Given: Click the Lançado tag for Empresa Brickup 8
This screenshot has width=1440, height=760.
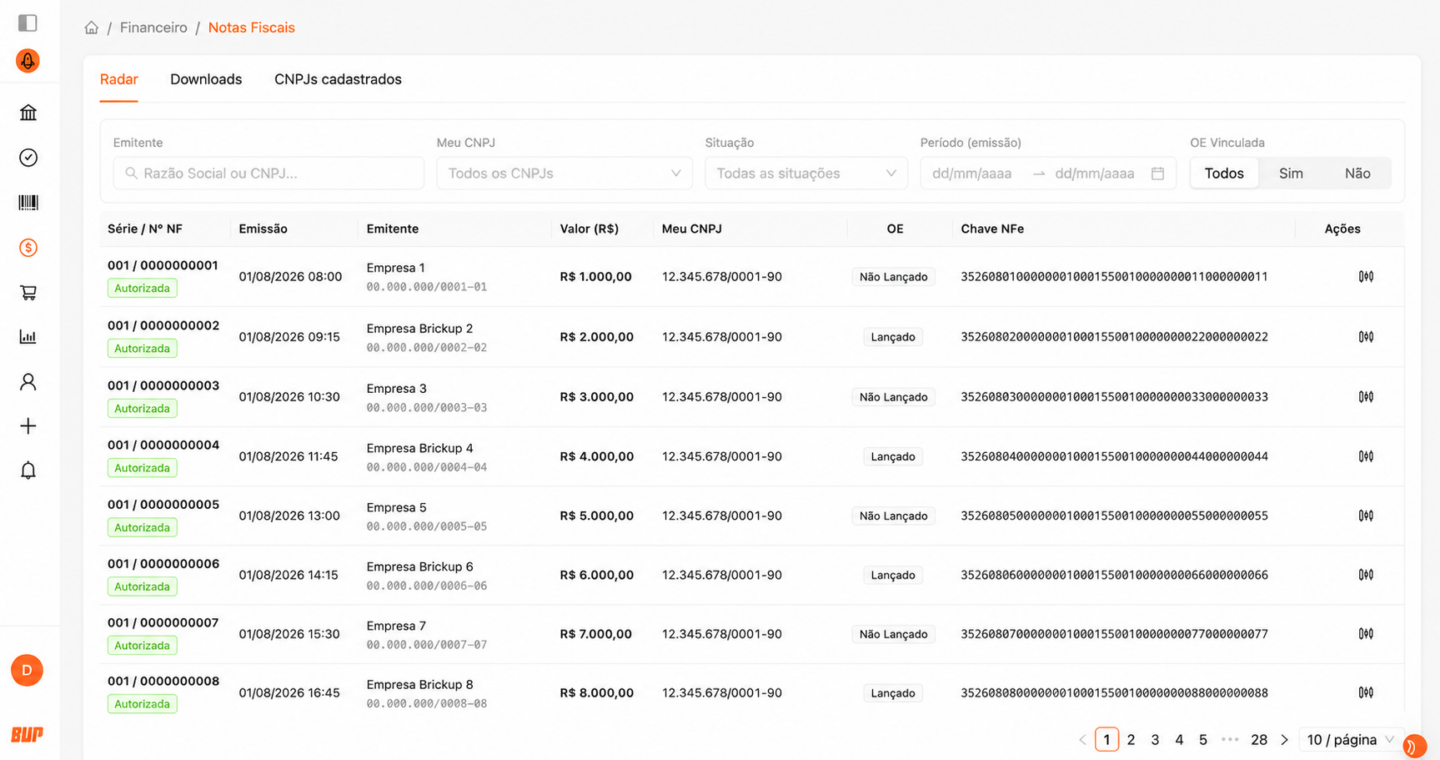Looking at the screenshot, I should [893, 693].
